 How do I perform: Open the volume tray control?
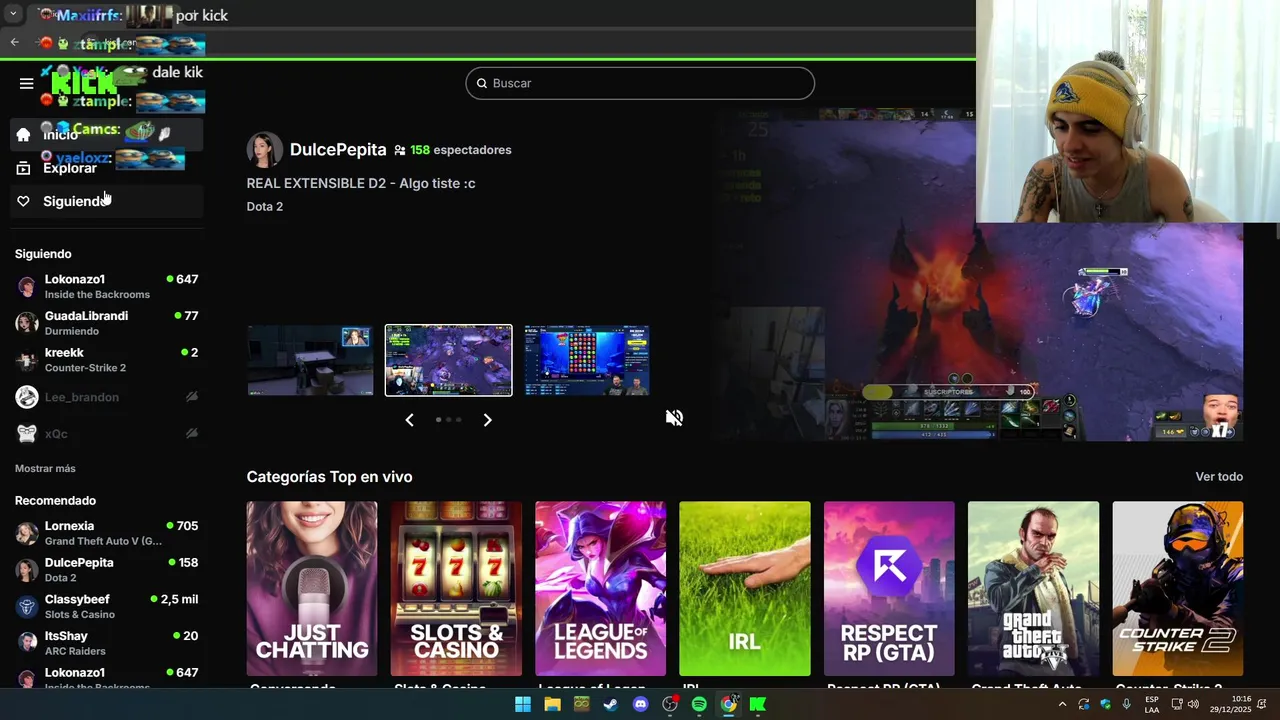[1193, 704]
